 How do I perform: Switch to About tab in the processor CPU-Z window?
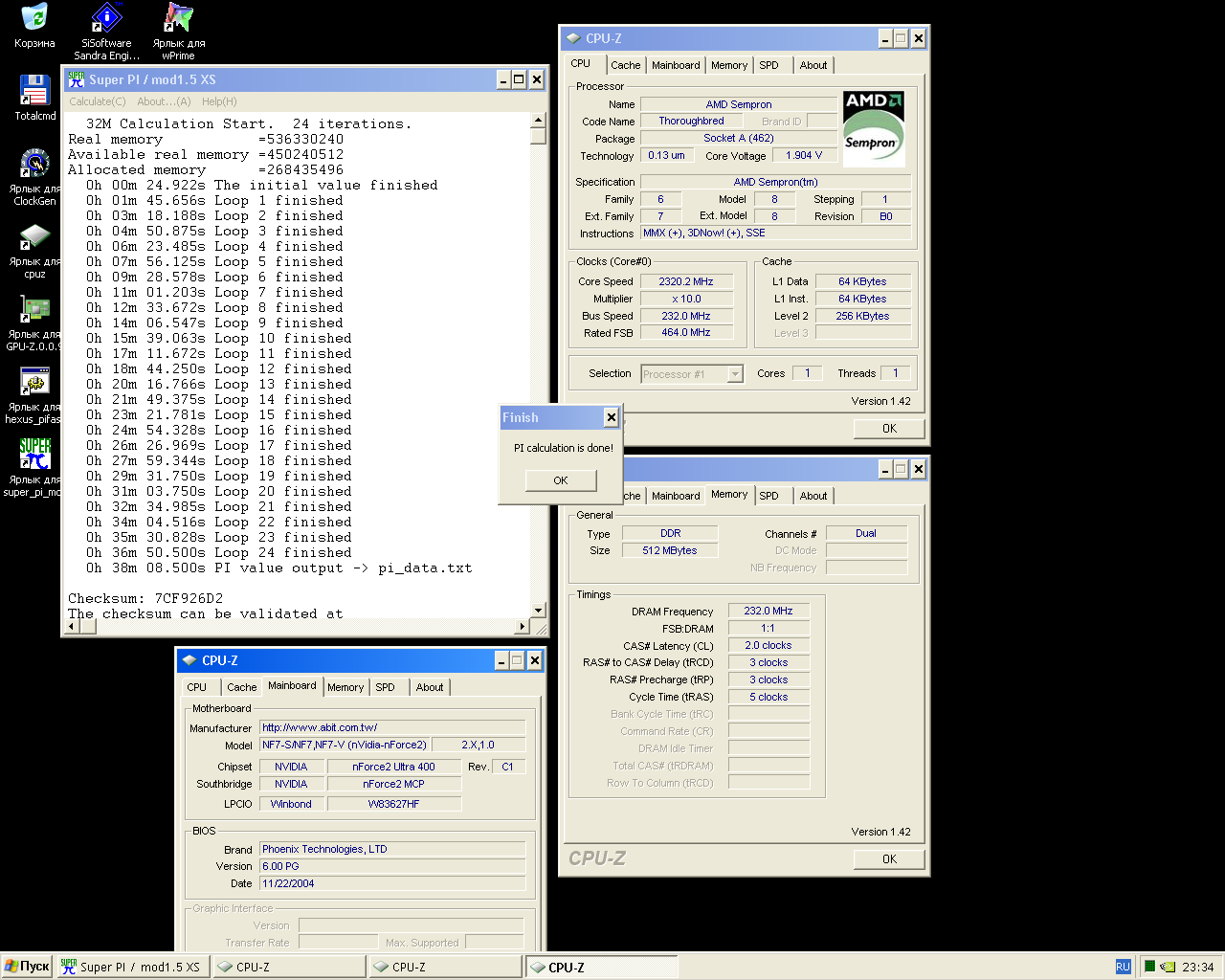tap(813, 65)
